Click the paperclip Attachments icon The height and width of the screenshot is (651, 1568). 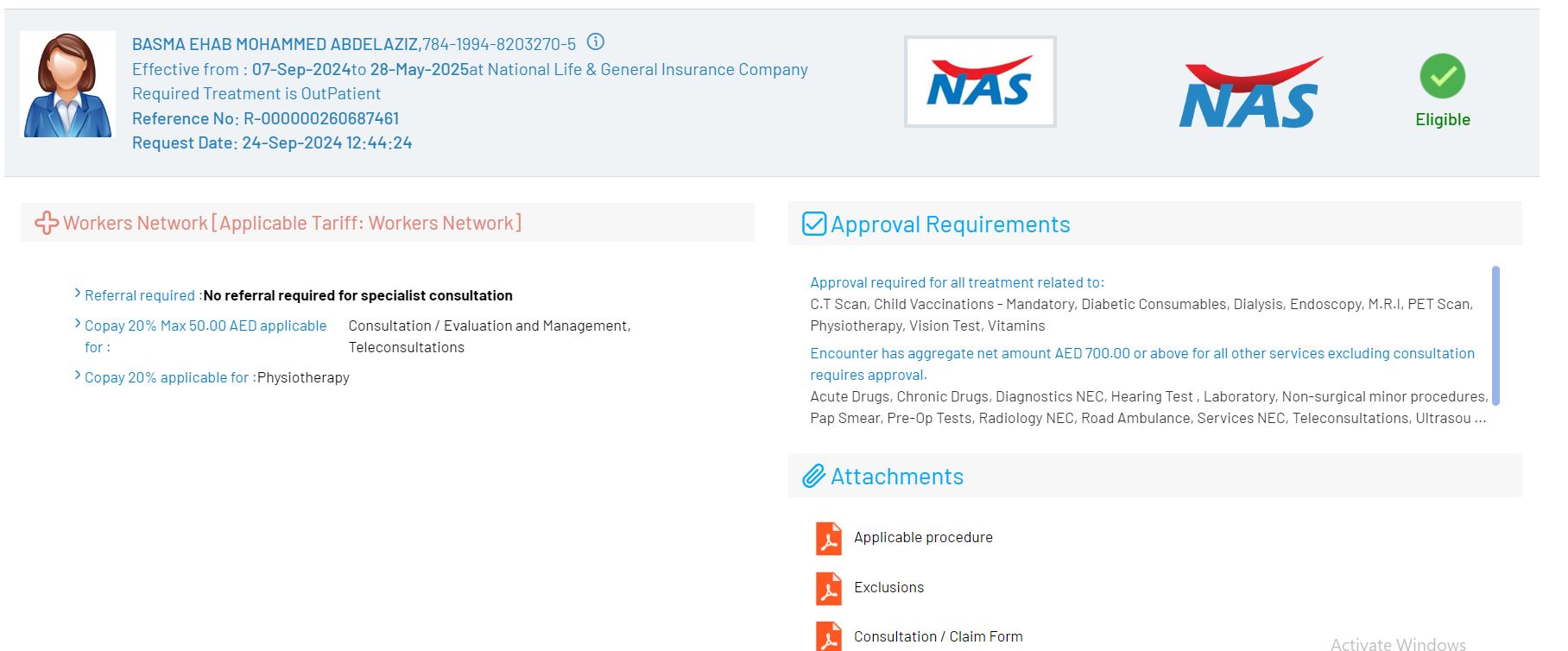tap(813, 477)
